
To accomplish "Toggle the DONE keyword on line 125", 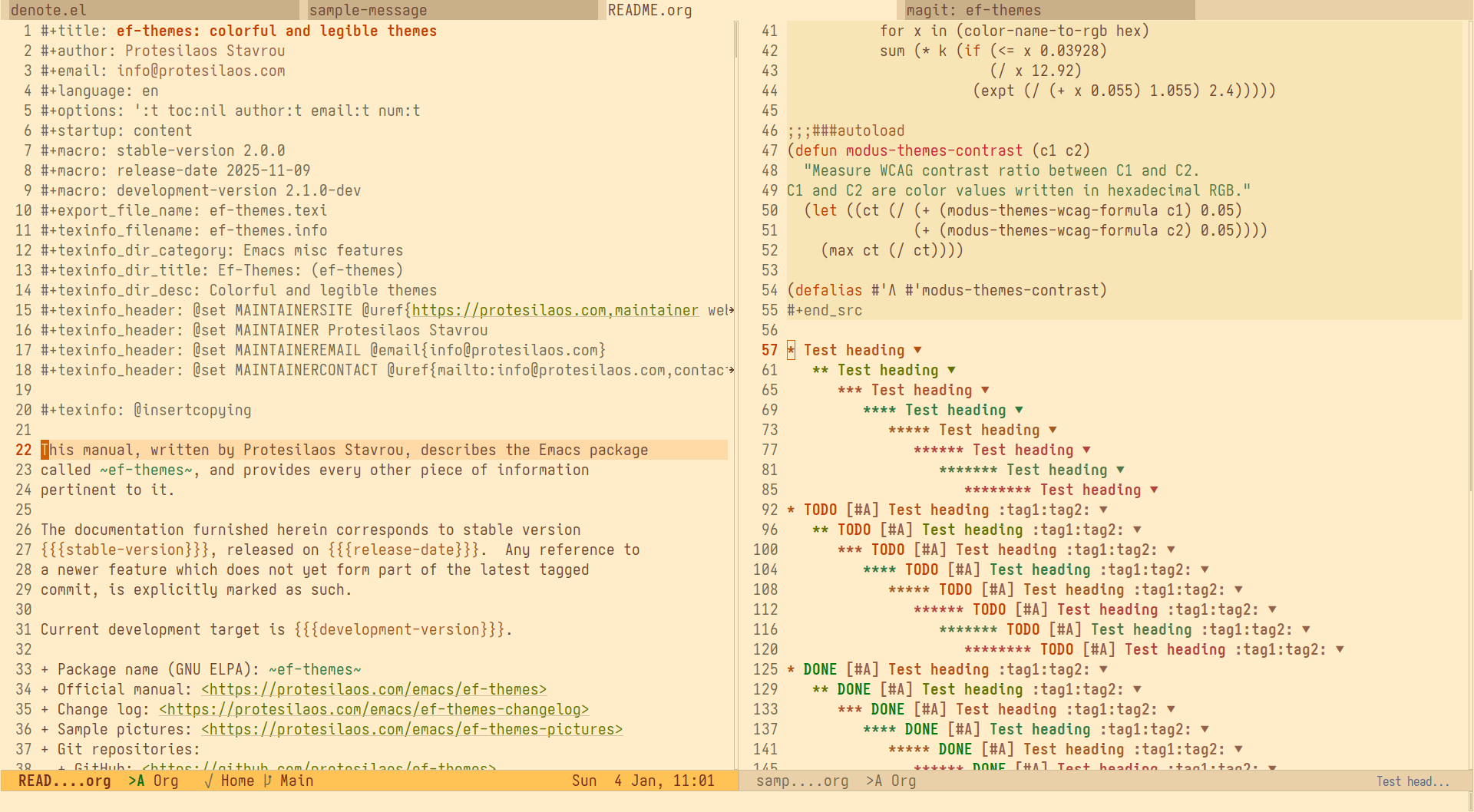I will click(820, 669).
